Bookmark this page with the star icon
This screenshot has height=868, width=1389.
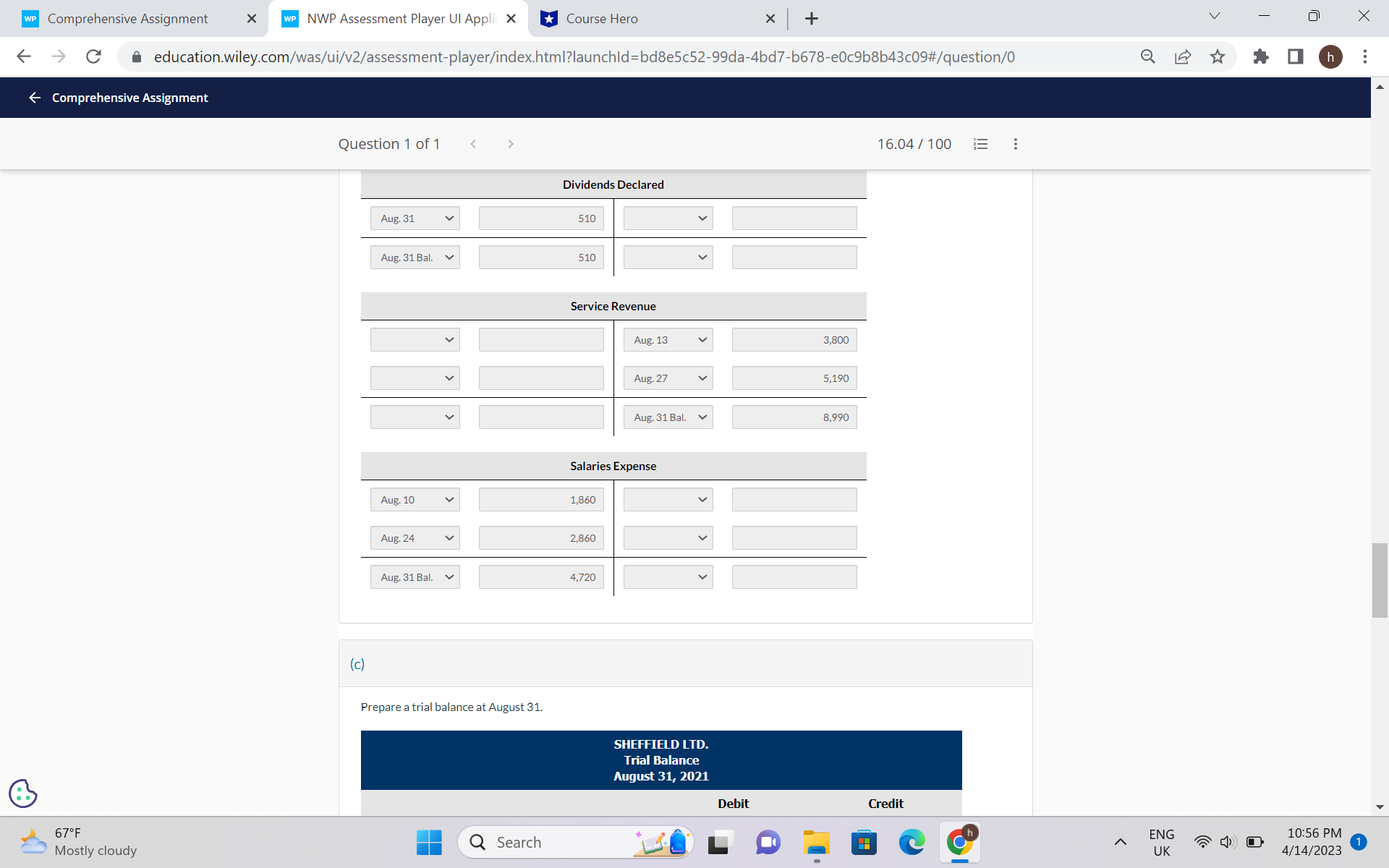[x=1218, y=56]
